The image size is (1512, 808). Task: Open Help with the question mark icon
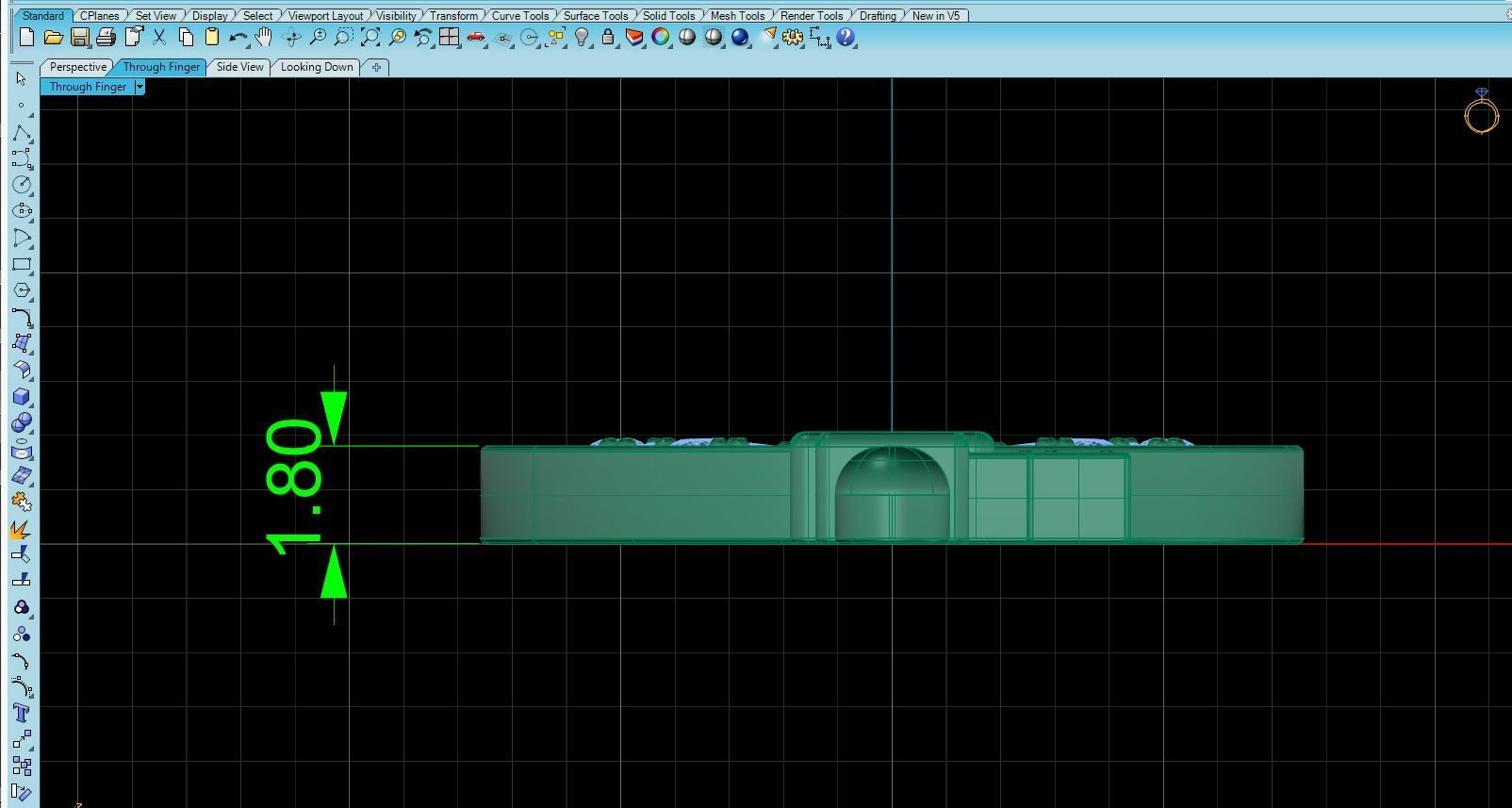pos(846,38)
